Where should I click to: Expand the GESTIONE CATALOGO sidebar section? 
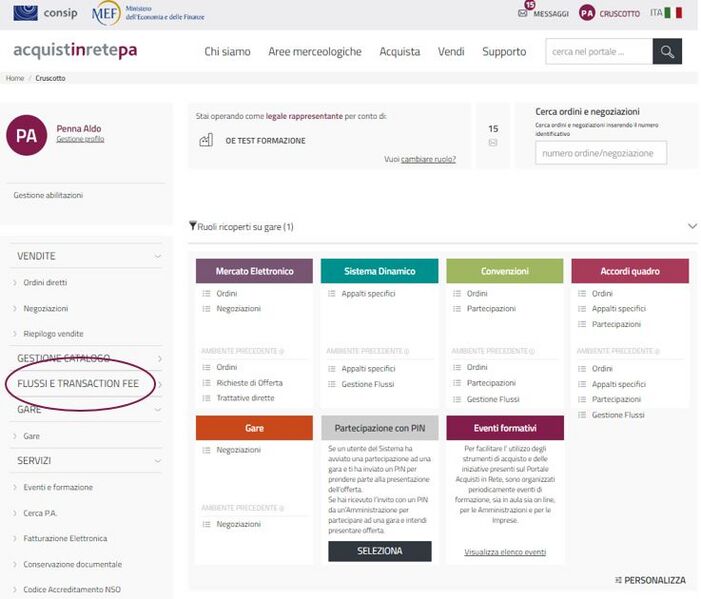(x=160, y=359)
